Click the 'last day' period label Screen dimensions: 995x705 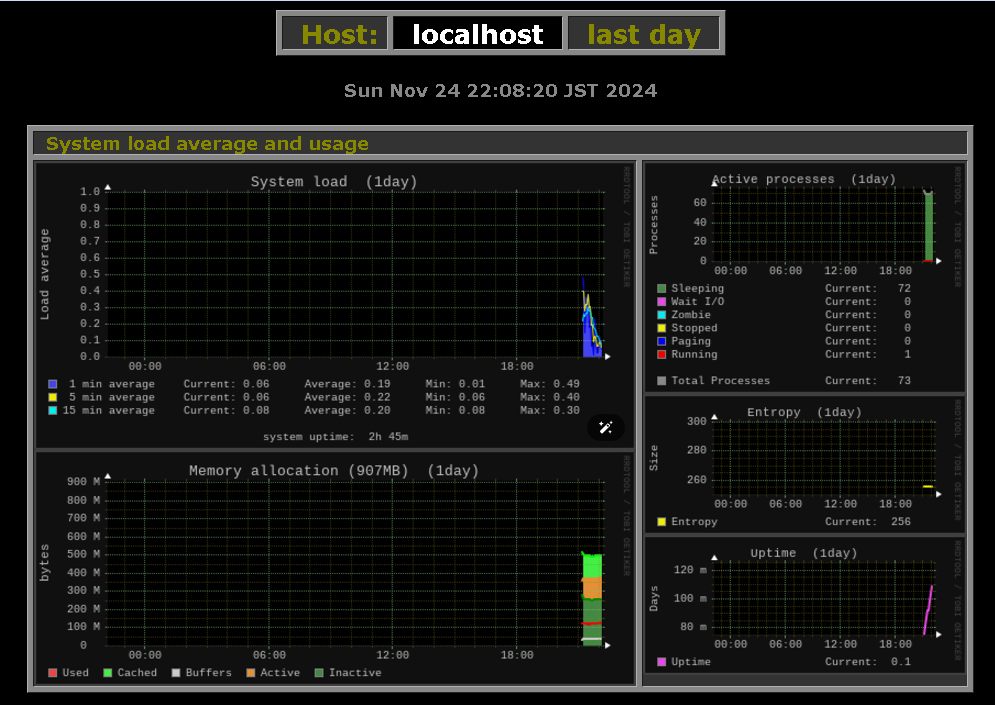[643, 34]
